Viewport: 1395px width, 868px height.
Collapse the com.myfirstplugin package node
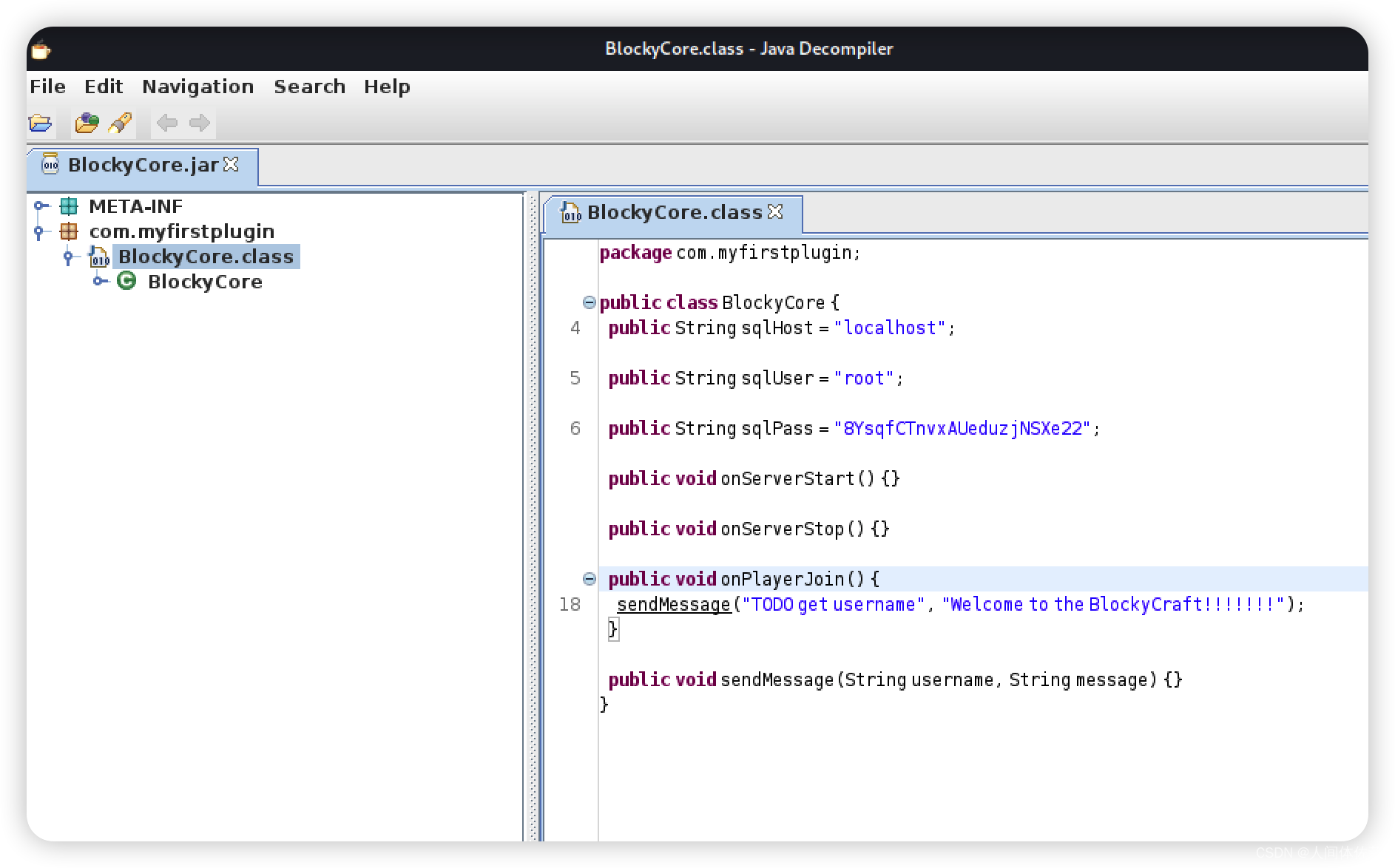click(x=40, y=232)
